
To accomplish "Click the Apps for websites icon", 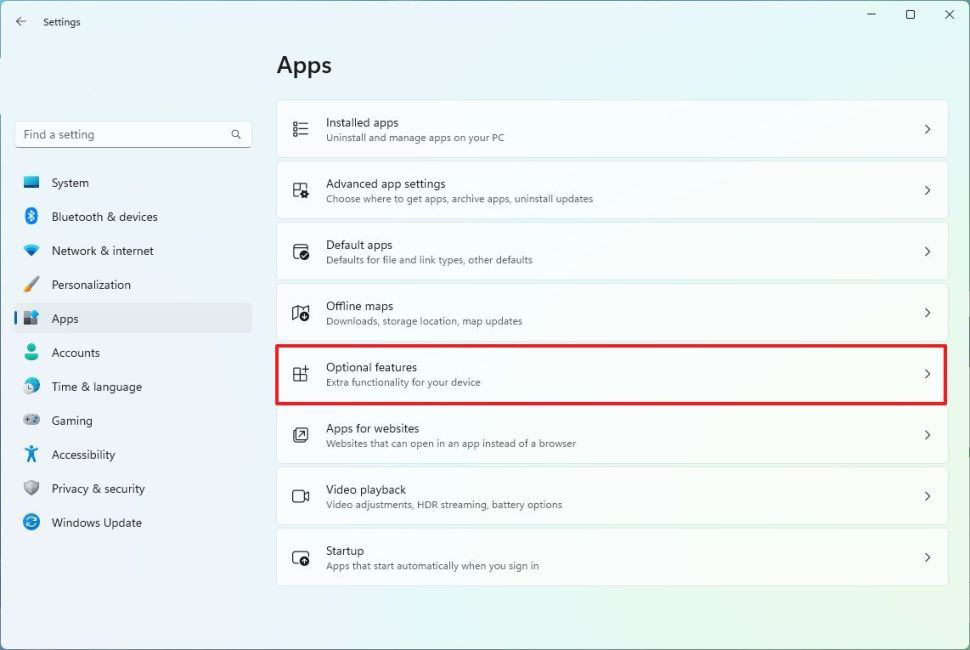I will coord(300,435).
